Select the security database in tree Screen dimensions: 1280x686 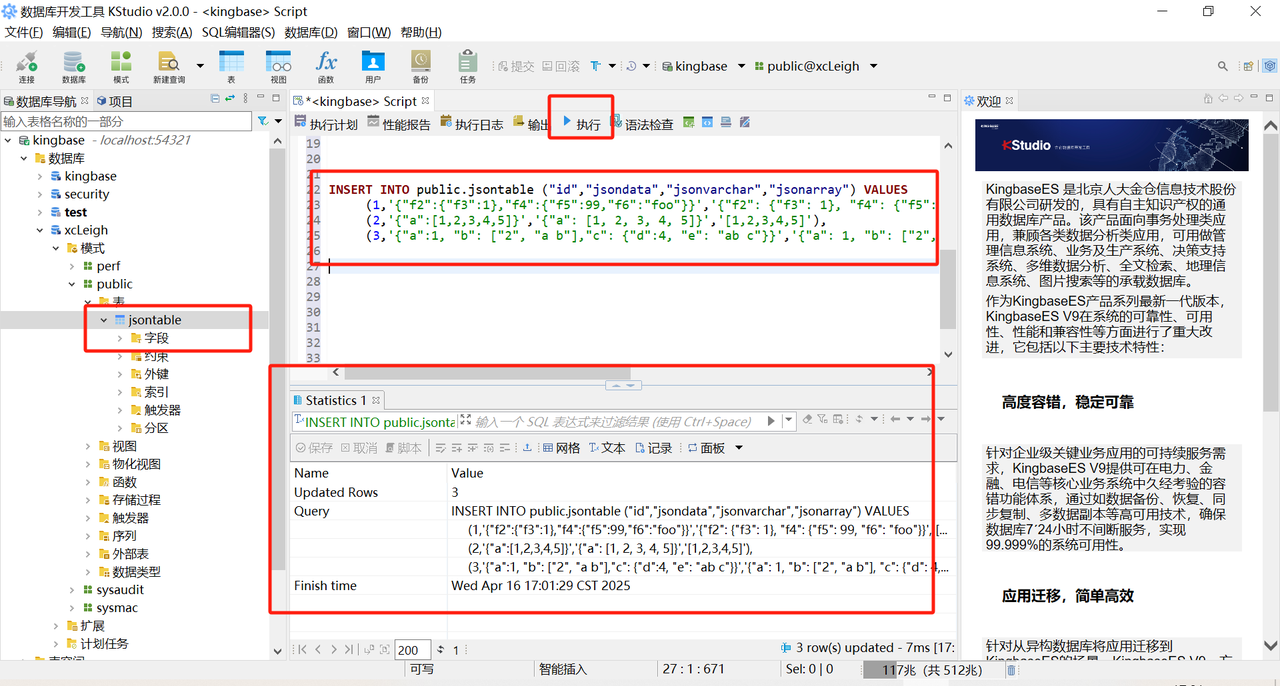(x=78, y=194)
